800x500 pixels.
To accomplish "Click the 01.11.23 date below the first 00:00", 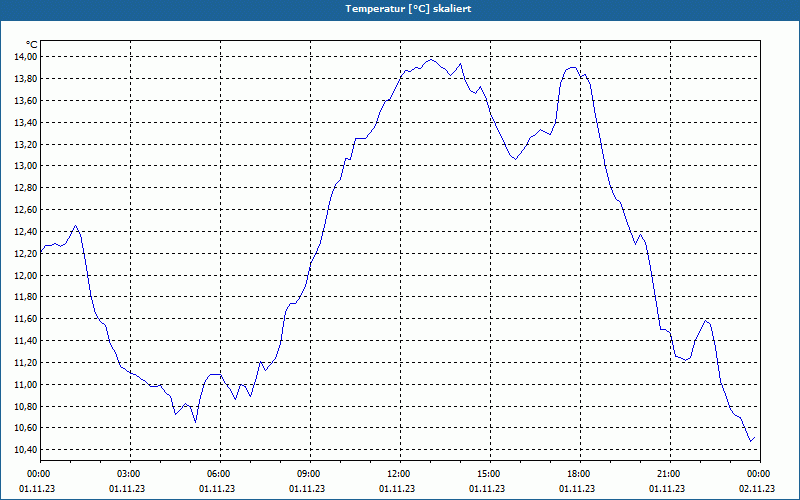I will pyautogui.click(x=37, y=489).
